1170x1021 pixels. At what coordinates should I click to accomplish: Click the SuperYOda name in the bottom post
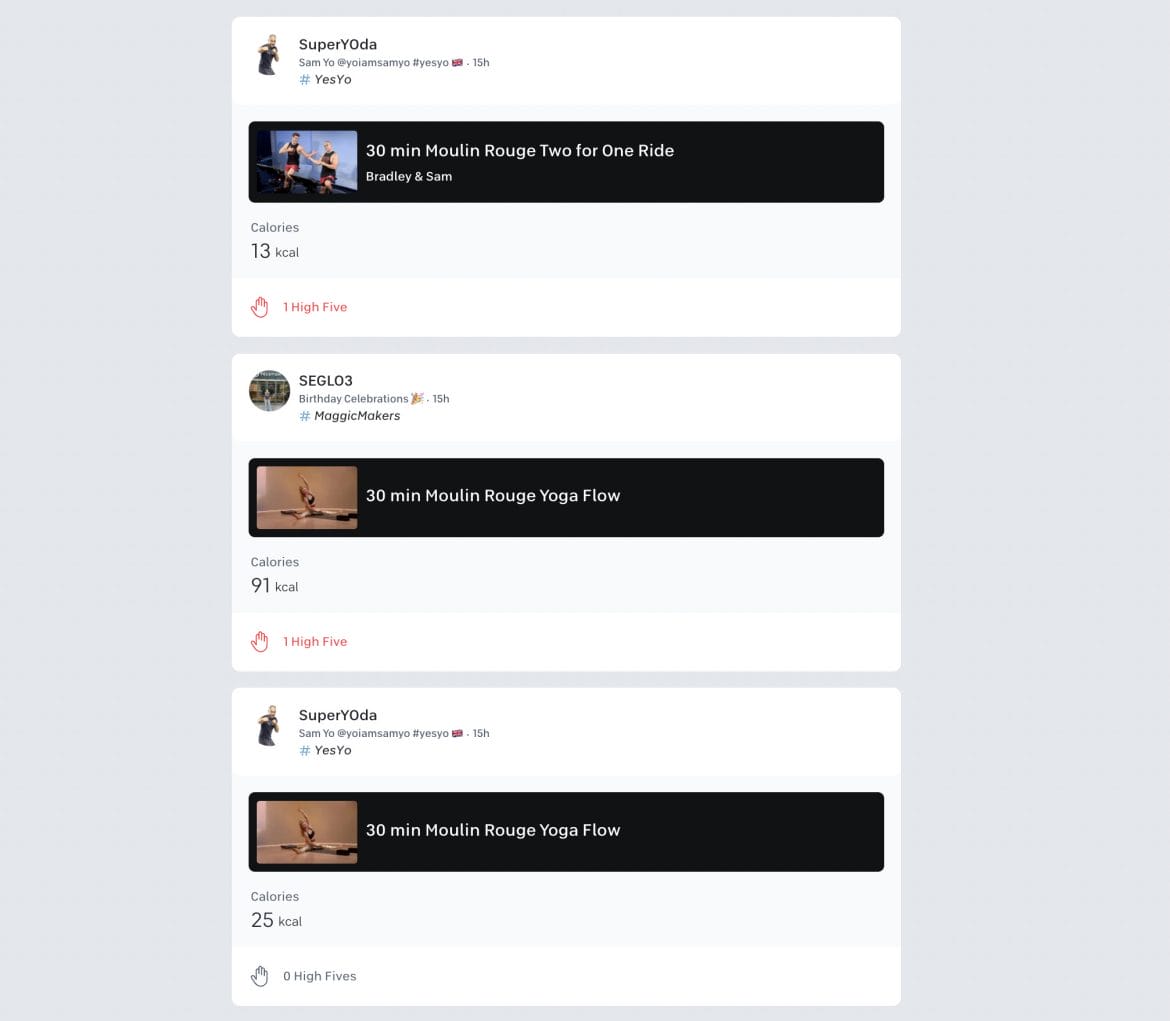click(x=337, y=715)
